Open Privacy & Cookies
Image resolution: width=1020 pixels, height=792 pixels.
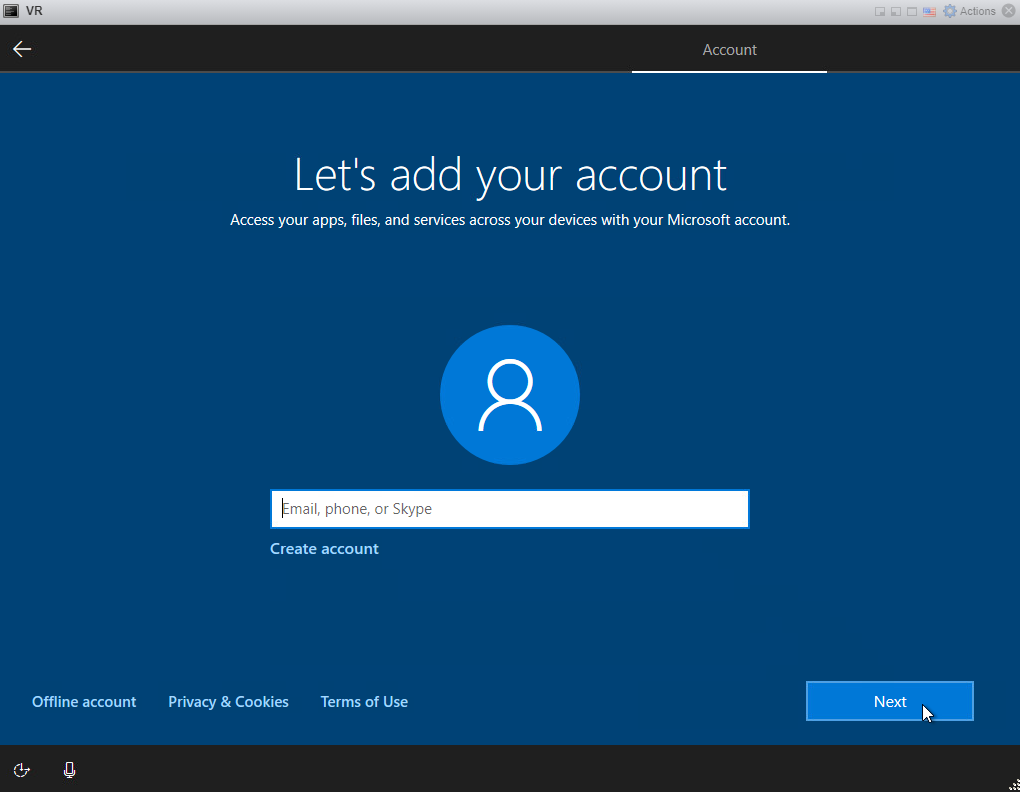pos(228,702)
